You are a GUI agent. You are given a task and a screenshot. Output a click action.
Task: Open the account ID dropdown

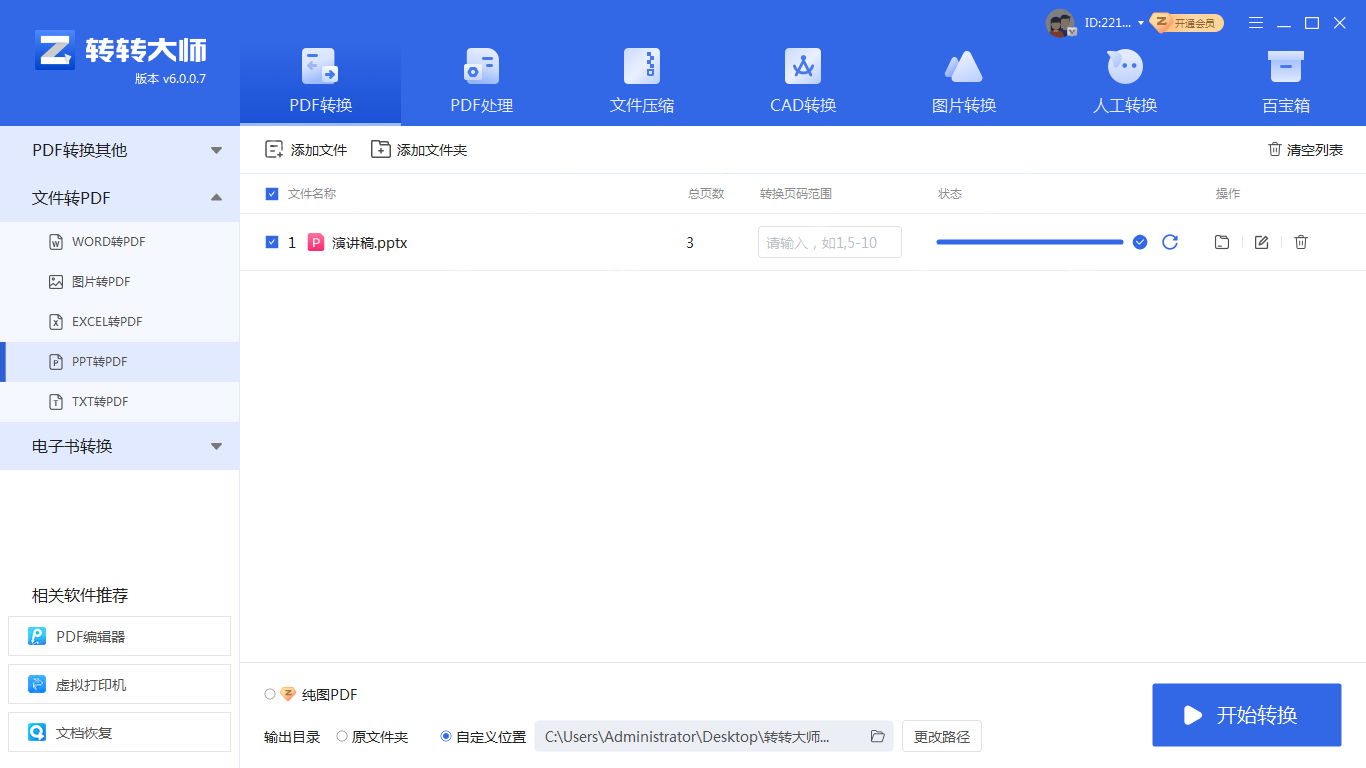click(1140, 22)
